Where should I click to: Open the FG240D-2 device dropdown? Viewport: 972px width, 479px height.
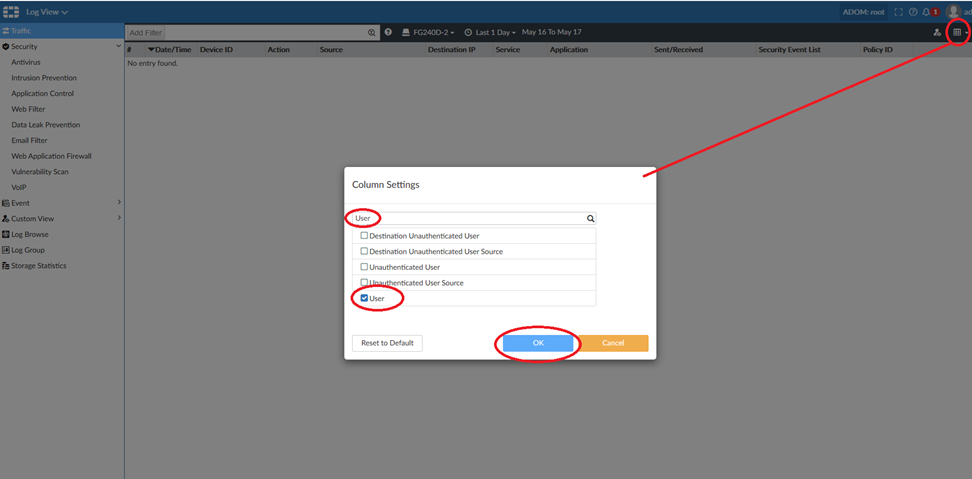tap(428, 33)
